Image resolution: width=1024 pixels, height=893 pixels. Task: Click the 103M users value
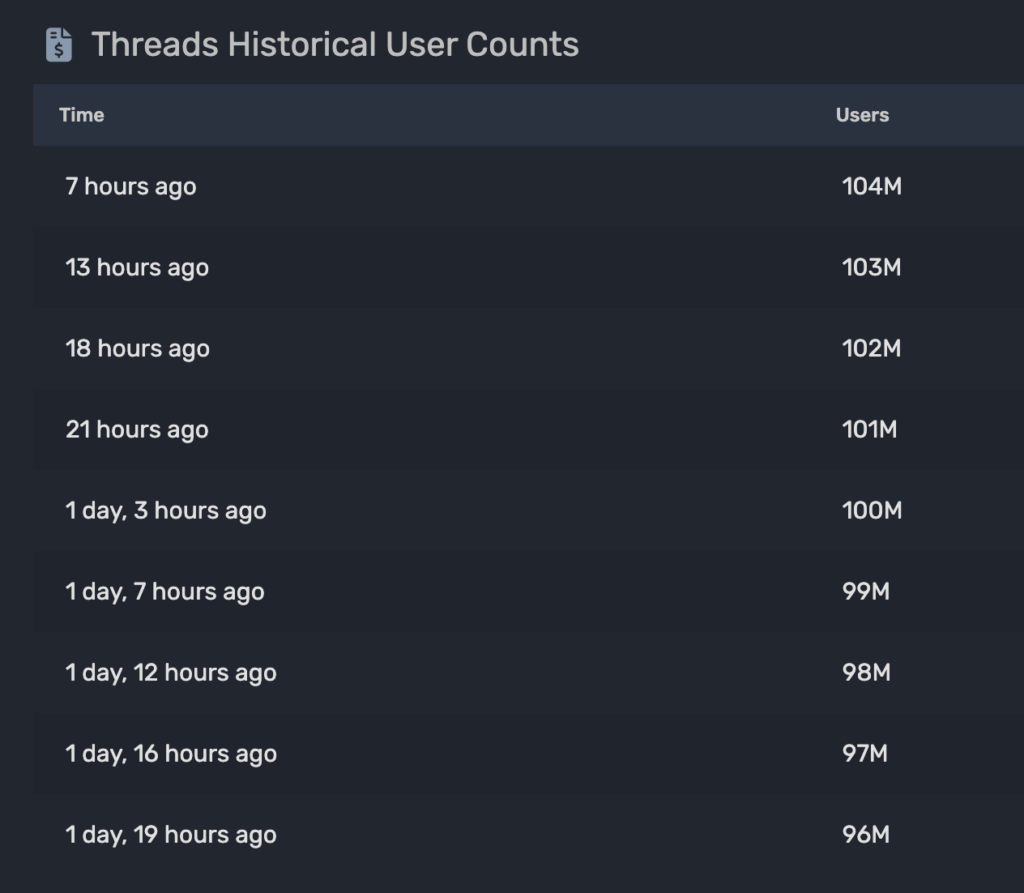click(x=872, y=267)
